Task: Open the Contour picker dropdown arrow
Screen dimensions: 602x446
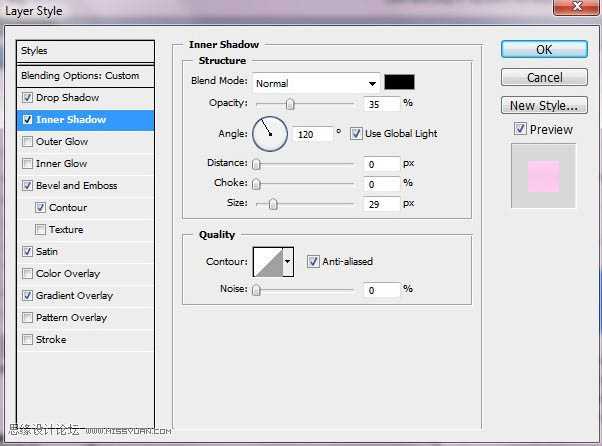Action: [288, 262]
